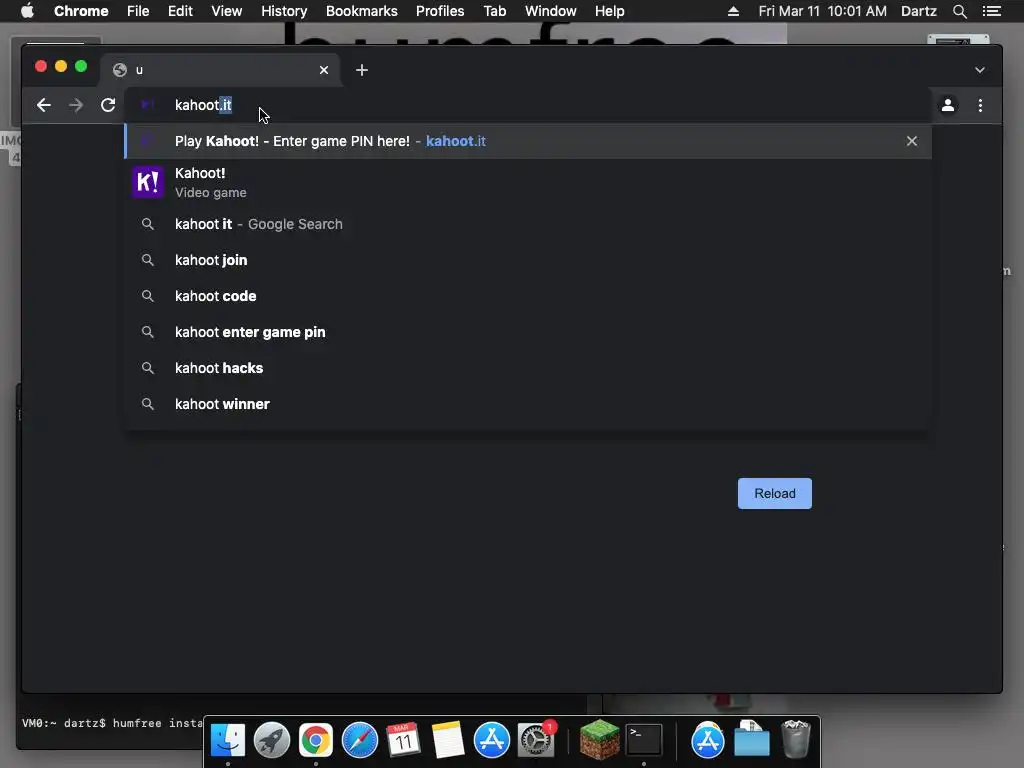
Task: Open the Tab menu
Action: pos(494,11)
